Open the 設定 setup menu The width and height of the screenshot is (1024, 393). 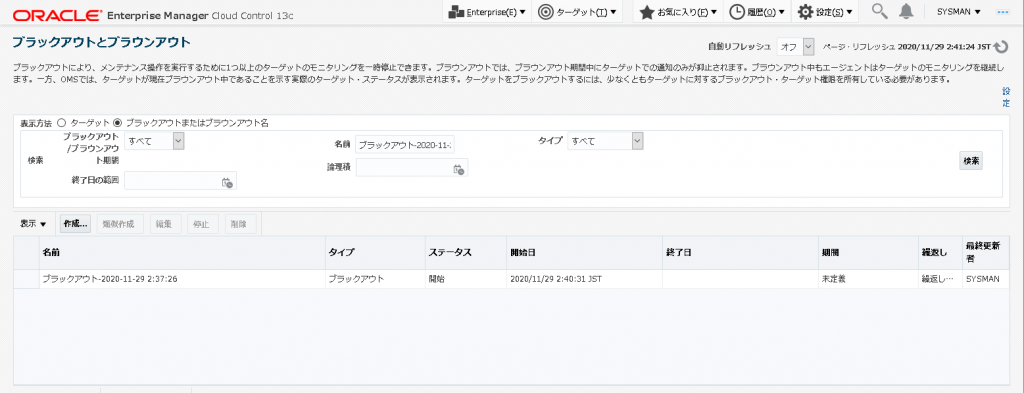pyautogui.click(x=825, y=12)
